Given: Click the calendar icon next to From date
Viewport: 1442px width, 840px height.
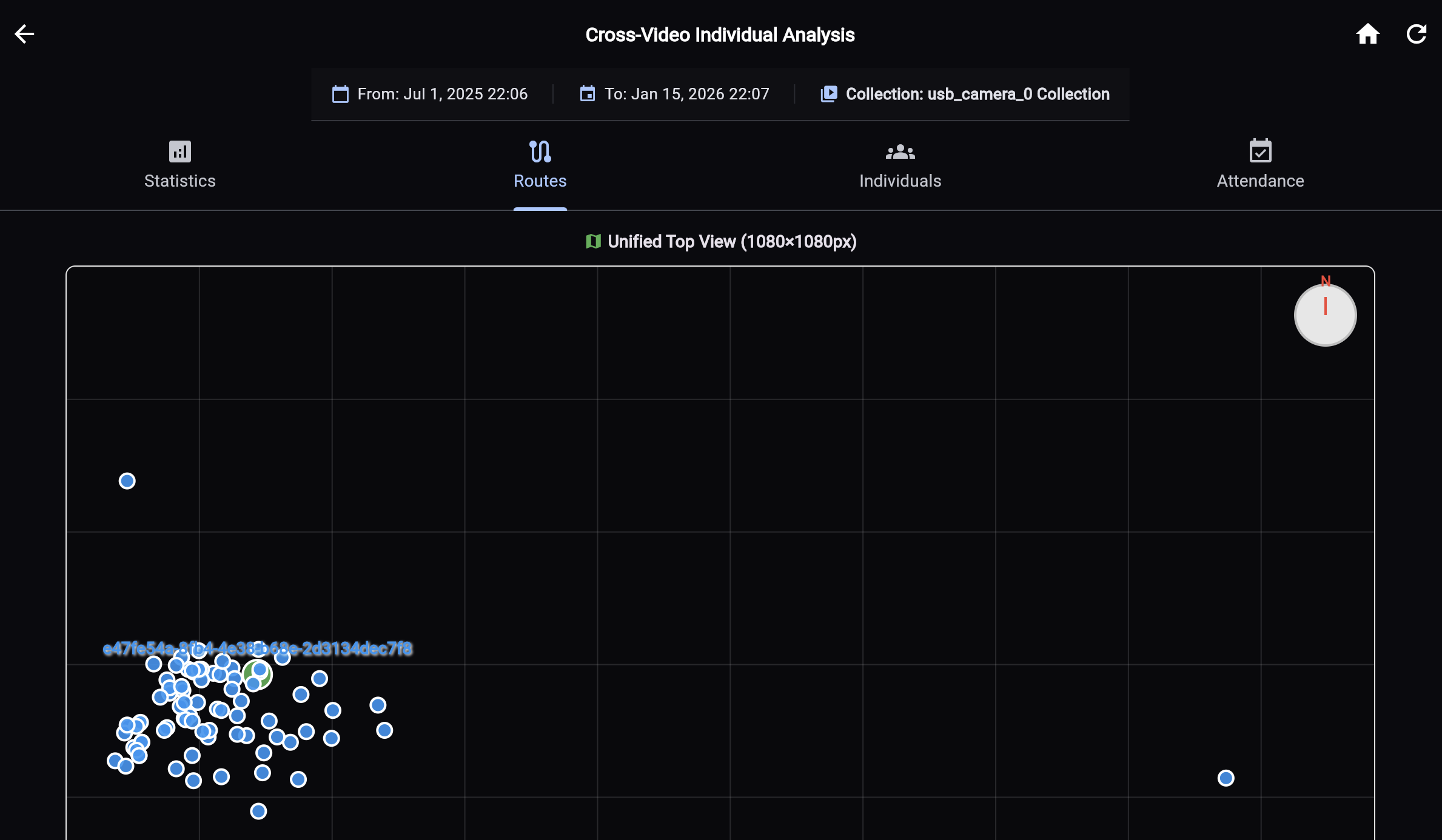Looking at the screenshot, I should tap(340, 94).
